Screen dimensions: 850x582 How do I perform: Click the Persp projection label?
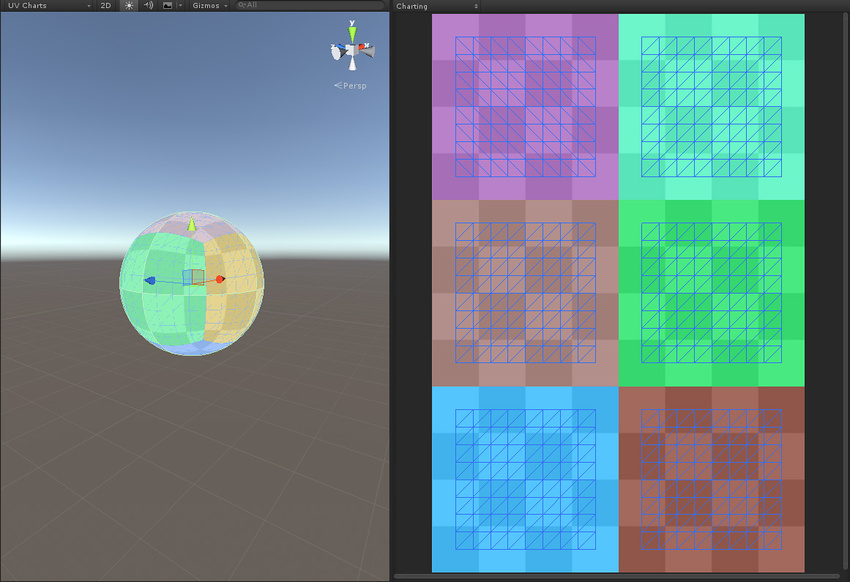pyautogui.click(x=354, y=86)
